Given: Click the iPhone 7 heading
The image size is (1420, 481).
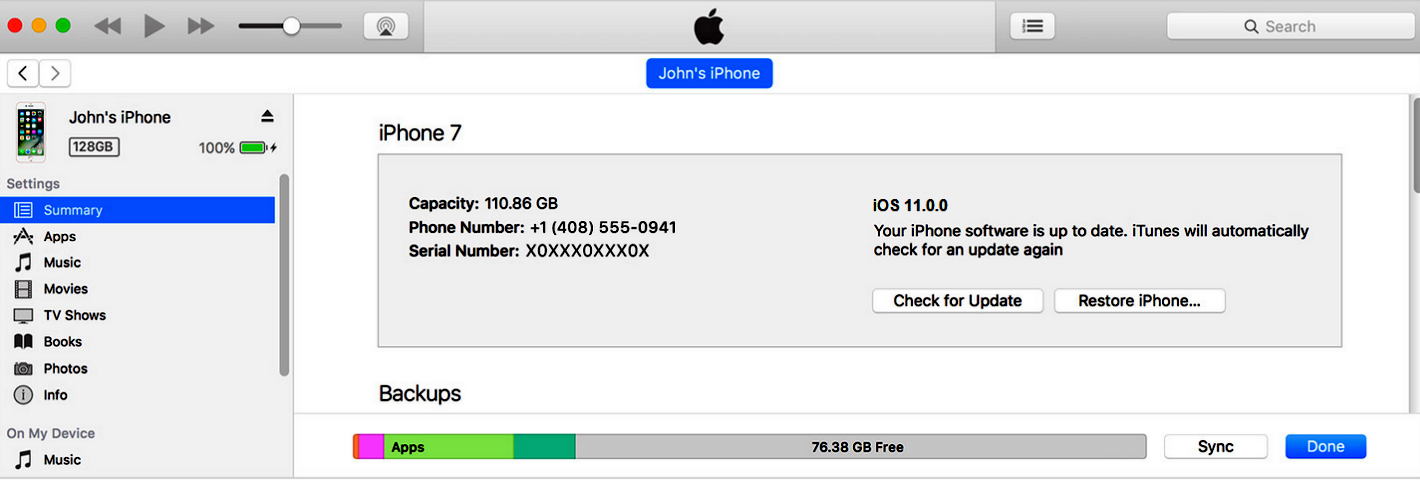Looking at the screenshot, I should [x=420, y=133].
